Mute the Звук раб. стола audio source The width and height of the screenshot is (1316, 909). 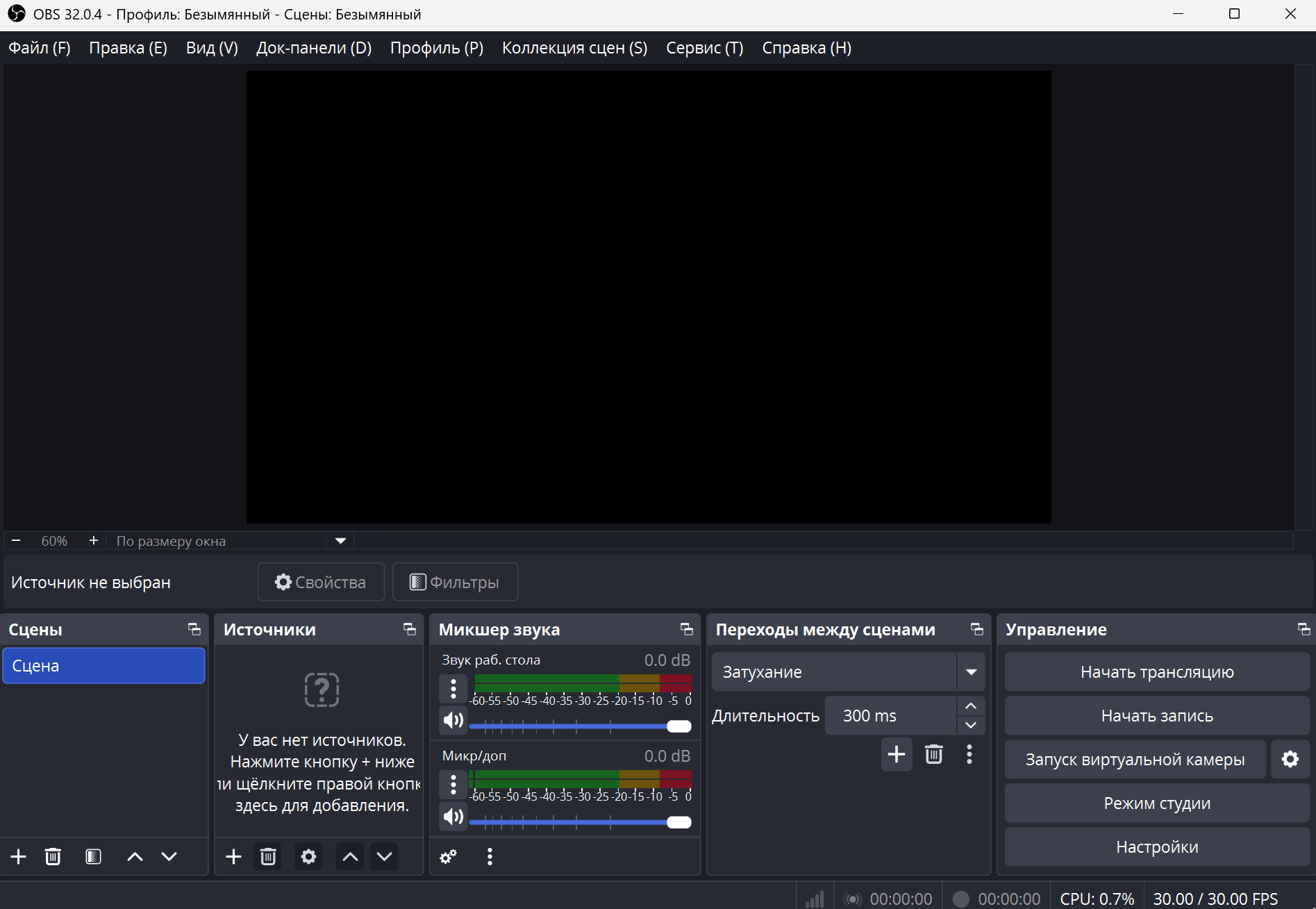pos(452,720)
